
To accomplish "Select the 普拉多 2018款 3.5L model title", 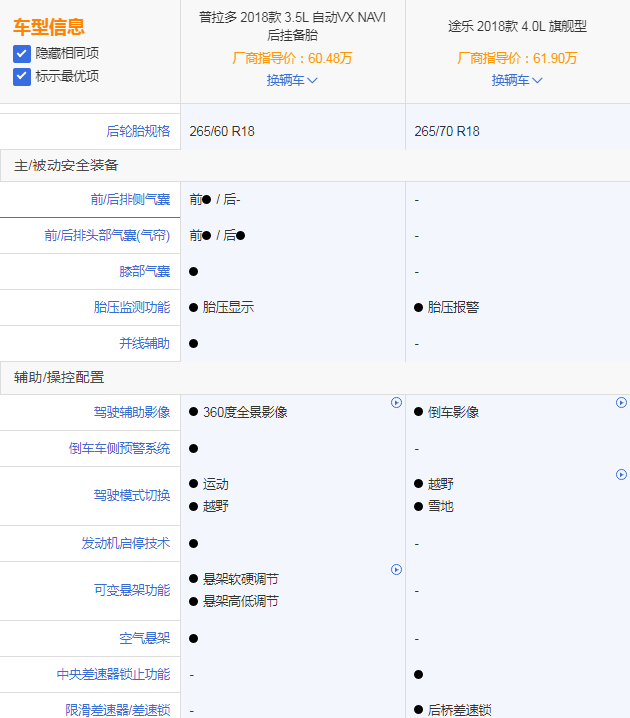I will [292, 26].
